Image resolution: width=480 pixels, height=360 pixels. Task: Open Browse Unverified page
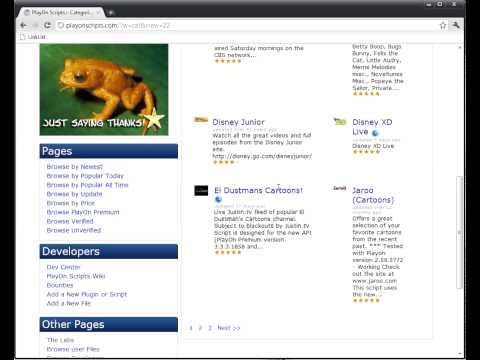pos(74,230)
